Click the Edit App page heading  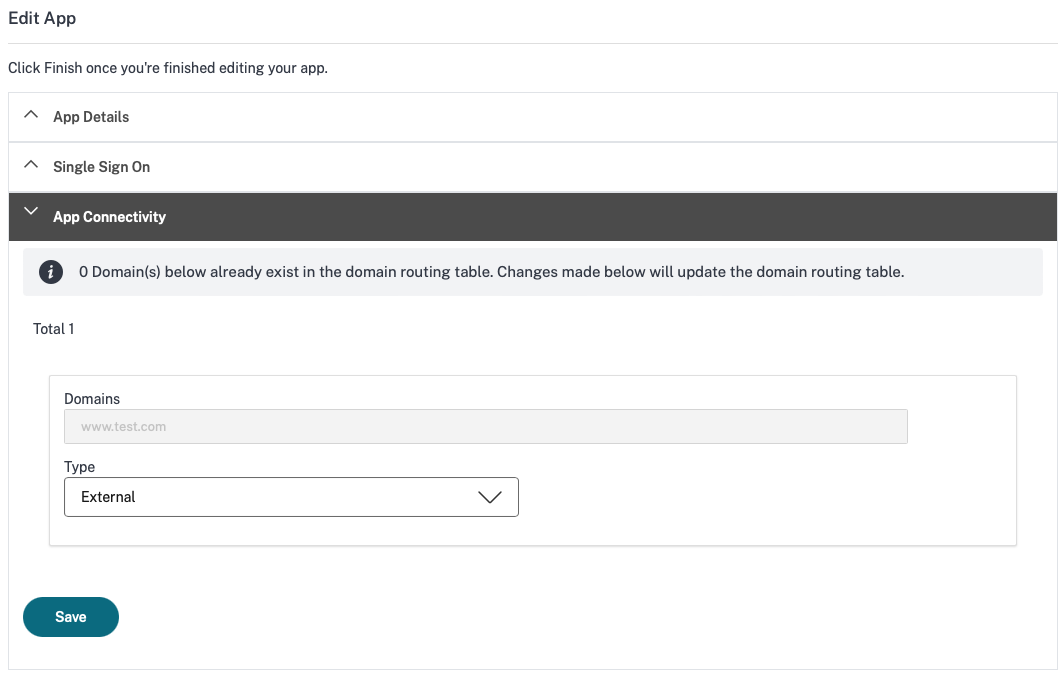tap(42, 18)
